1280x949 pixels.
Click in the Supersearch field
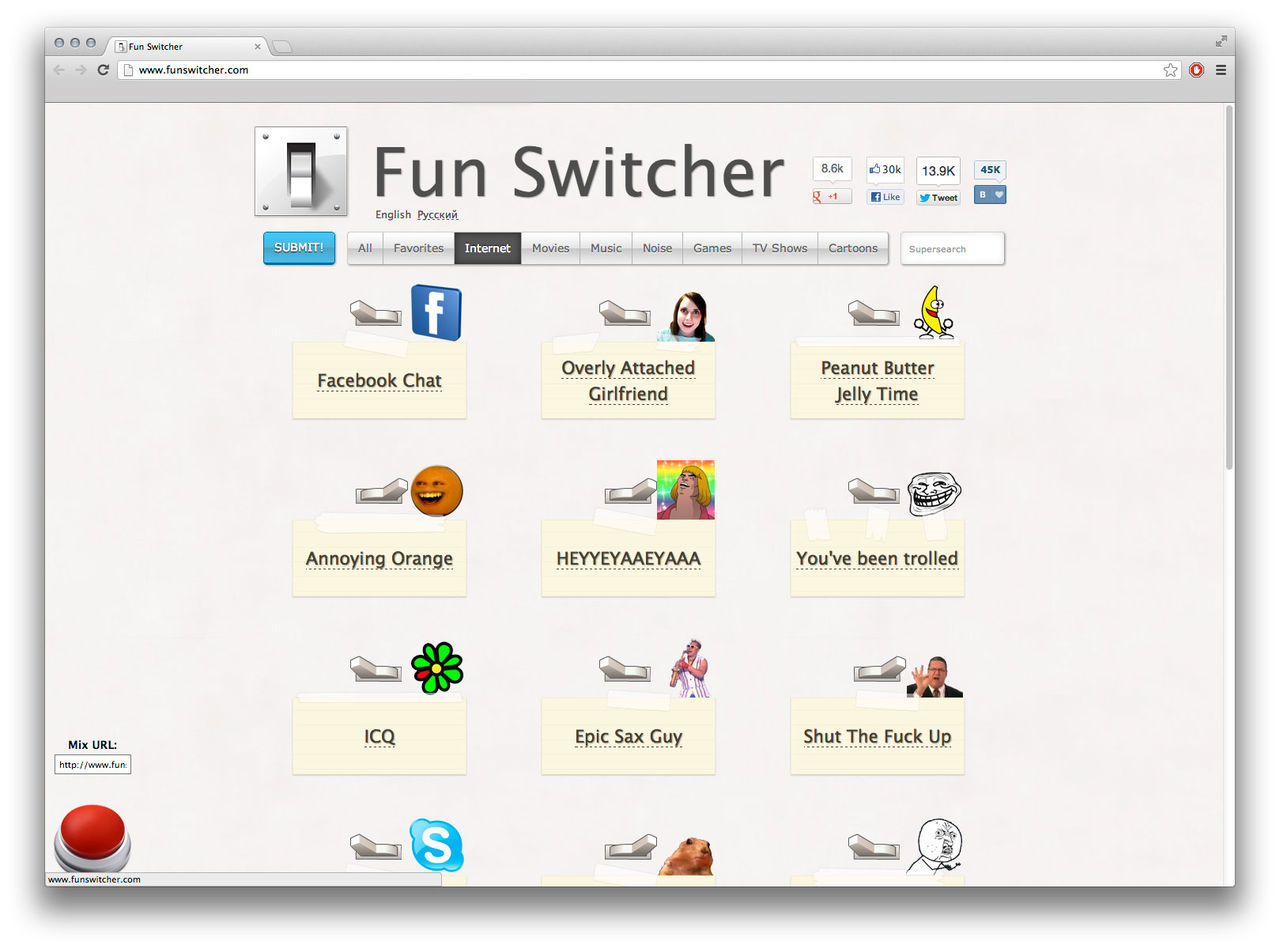952,249
